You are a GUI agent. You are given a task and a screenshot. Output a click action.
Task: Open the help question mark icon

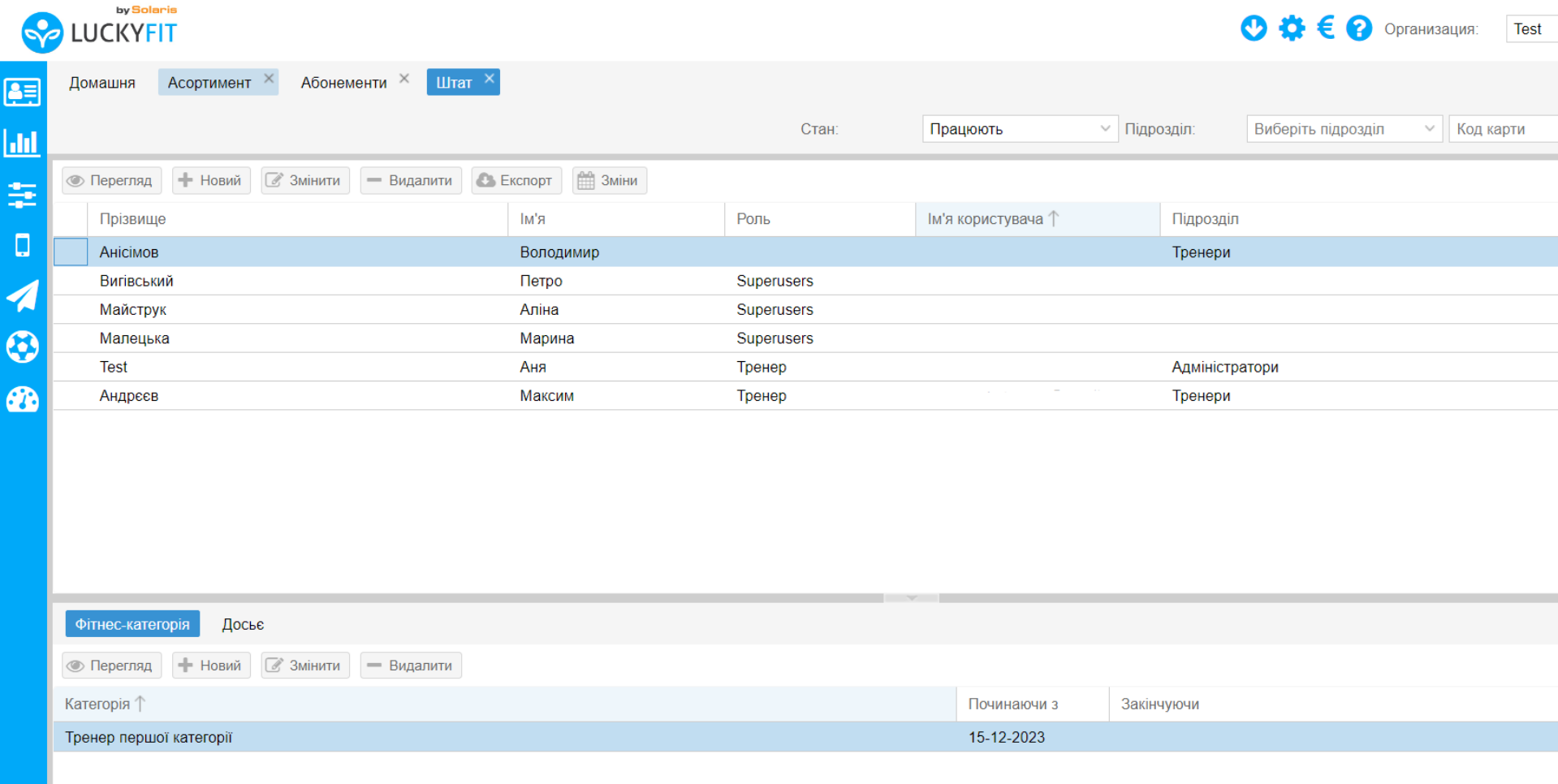[x=1359, y=28]
